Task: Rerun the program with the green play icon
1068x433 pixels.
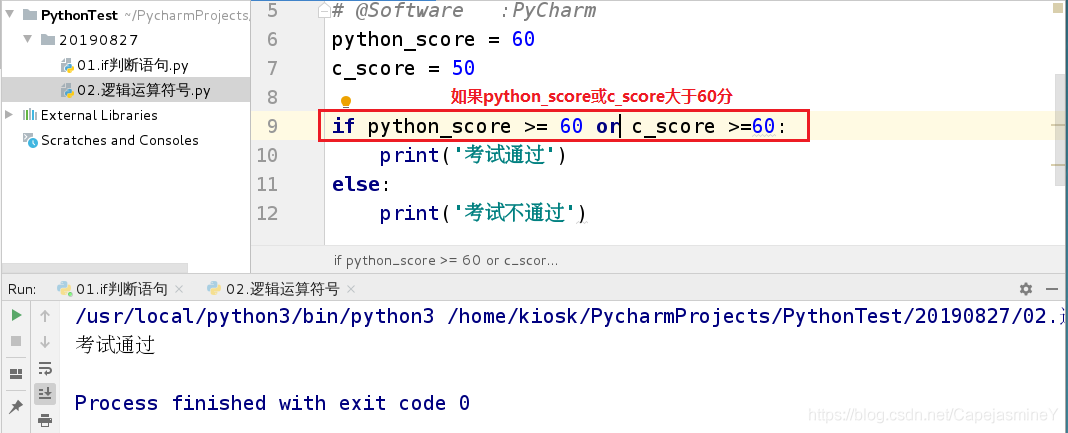Action: [x=17, y=315]
